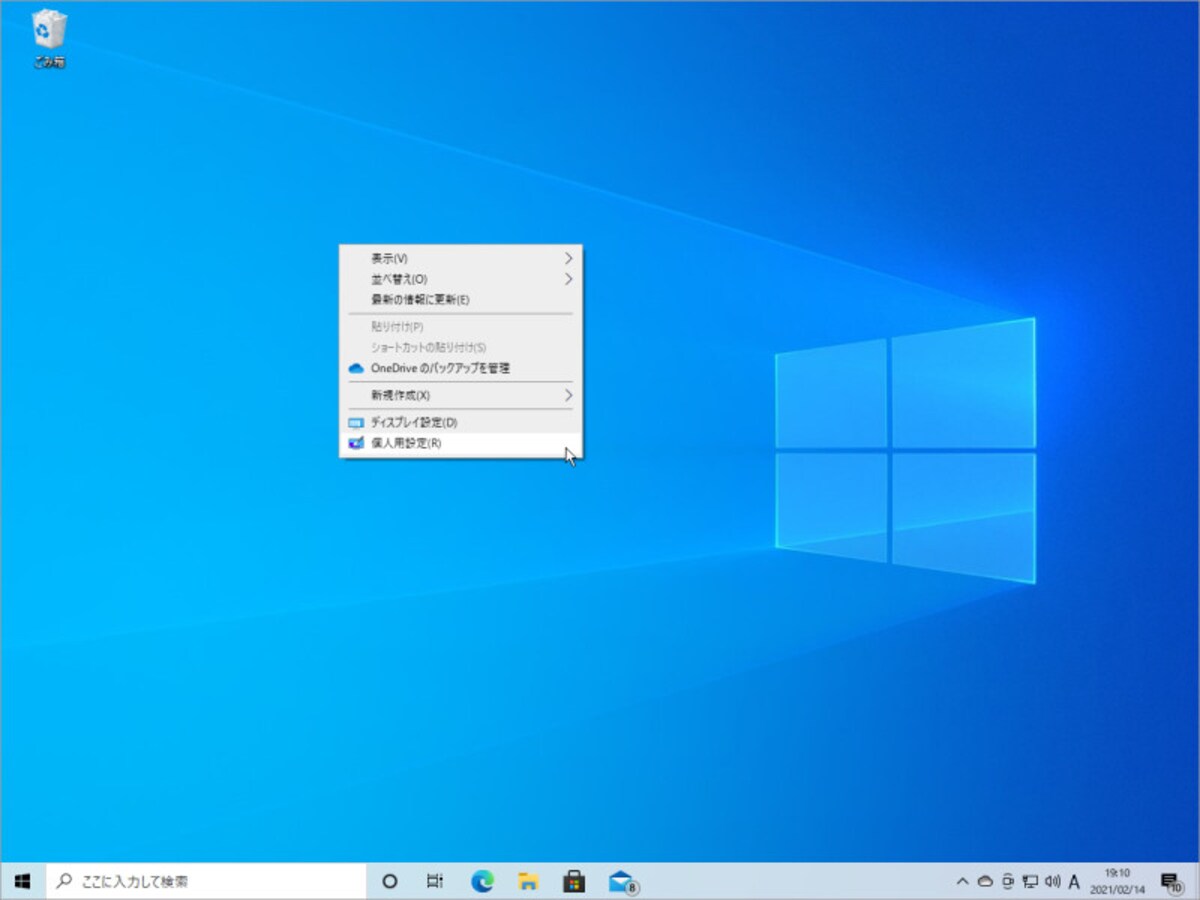1200x900 pixels.
Task: Launch Microsoft Edge from the taskbar
Action: pyautogui.click(x=483, y=881)
